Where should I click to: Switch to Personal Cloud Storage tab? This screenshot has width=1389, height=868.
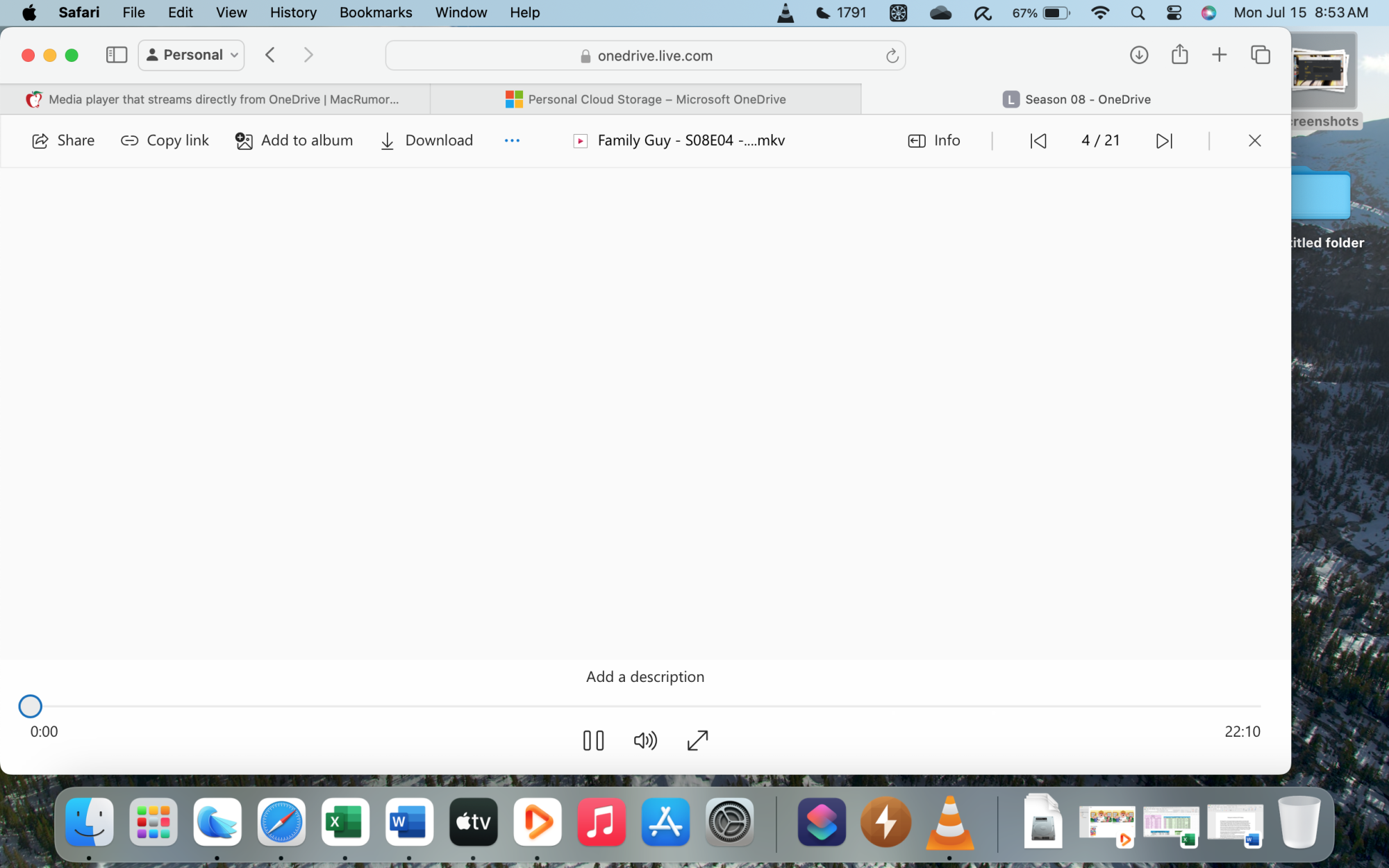646,99
